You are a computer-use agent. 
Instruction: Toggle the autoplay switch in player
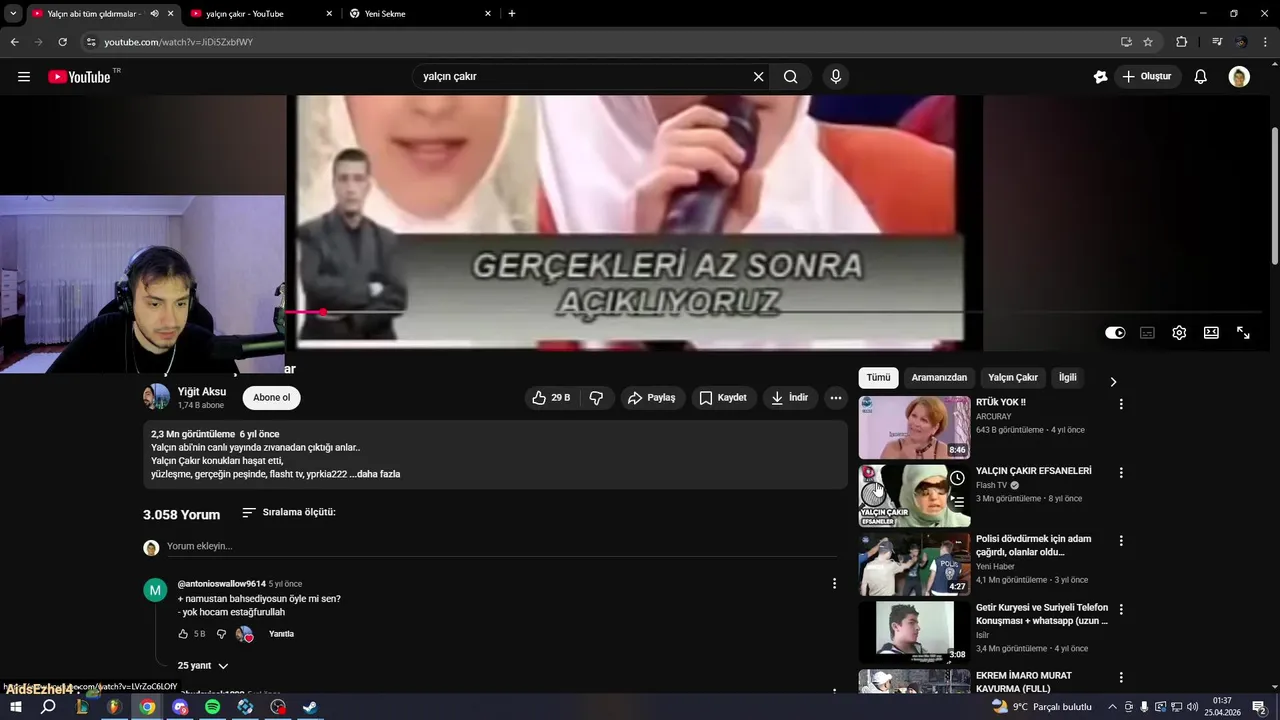click(x=1115, y=333)
